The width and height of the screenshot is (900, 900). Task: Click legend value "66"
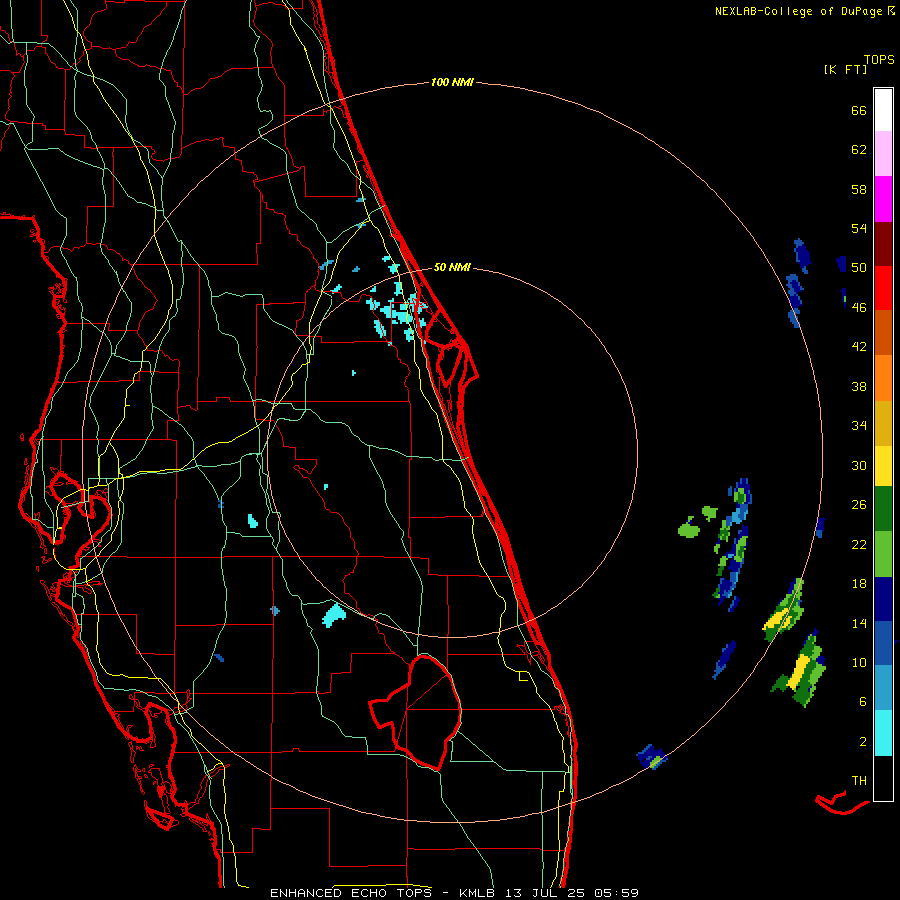(x=859, y=110)
